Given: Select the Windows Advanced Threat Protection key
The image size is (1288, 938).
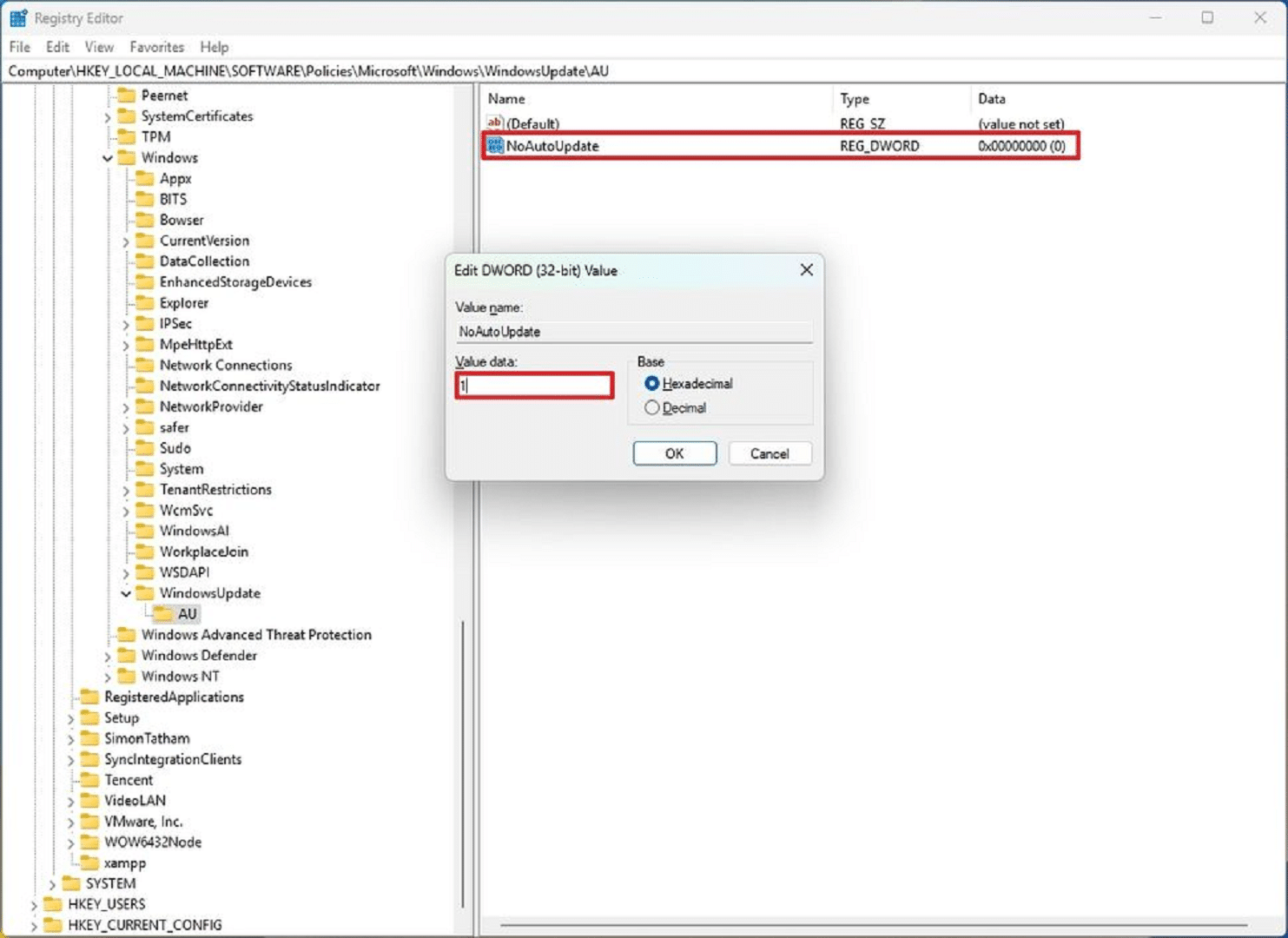Looking at the screenshot, I should point(256,635).
